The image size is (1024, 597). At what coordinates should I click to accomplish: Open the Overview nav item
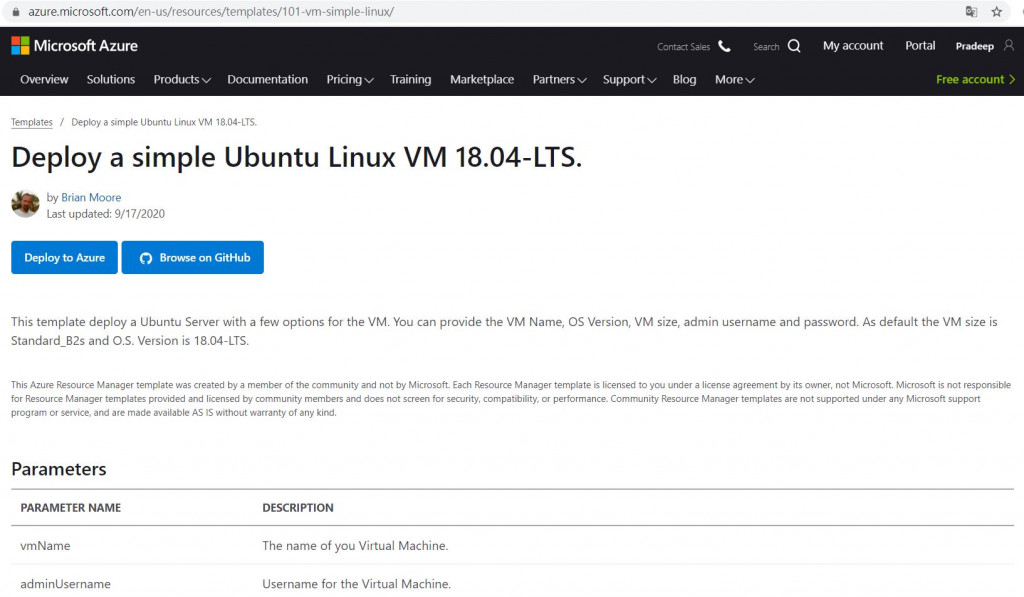click(44, 80)
